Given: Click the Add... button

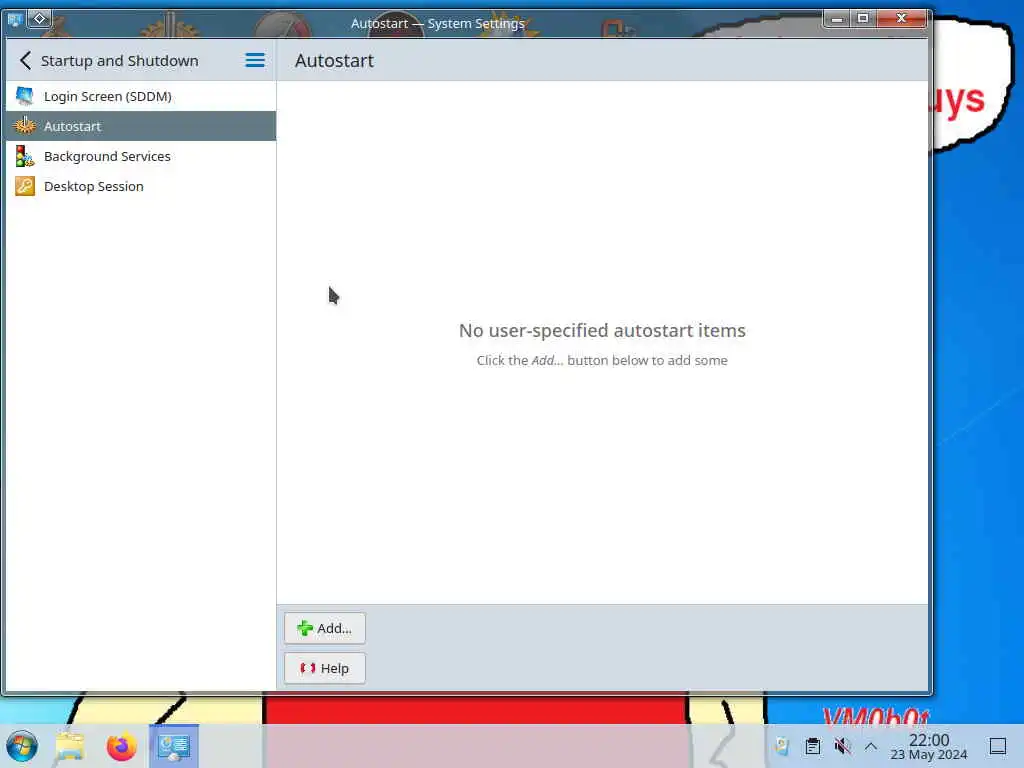Looking at the screenshot, I should tap(325, 628).
